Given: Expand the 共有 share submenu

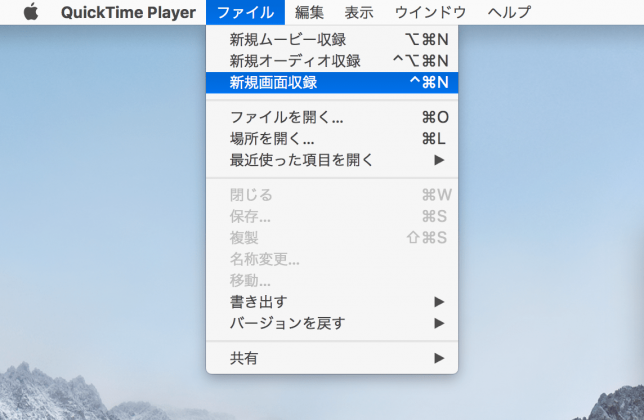Looking at the screenshot, I should click(332, 358).
